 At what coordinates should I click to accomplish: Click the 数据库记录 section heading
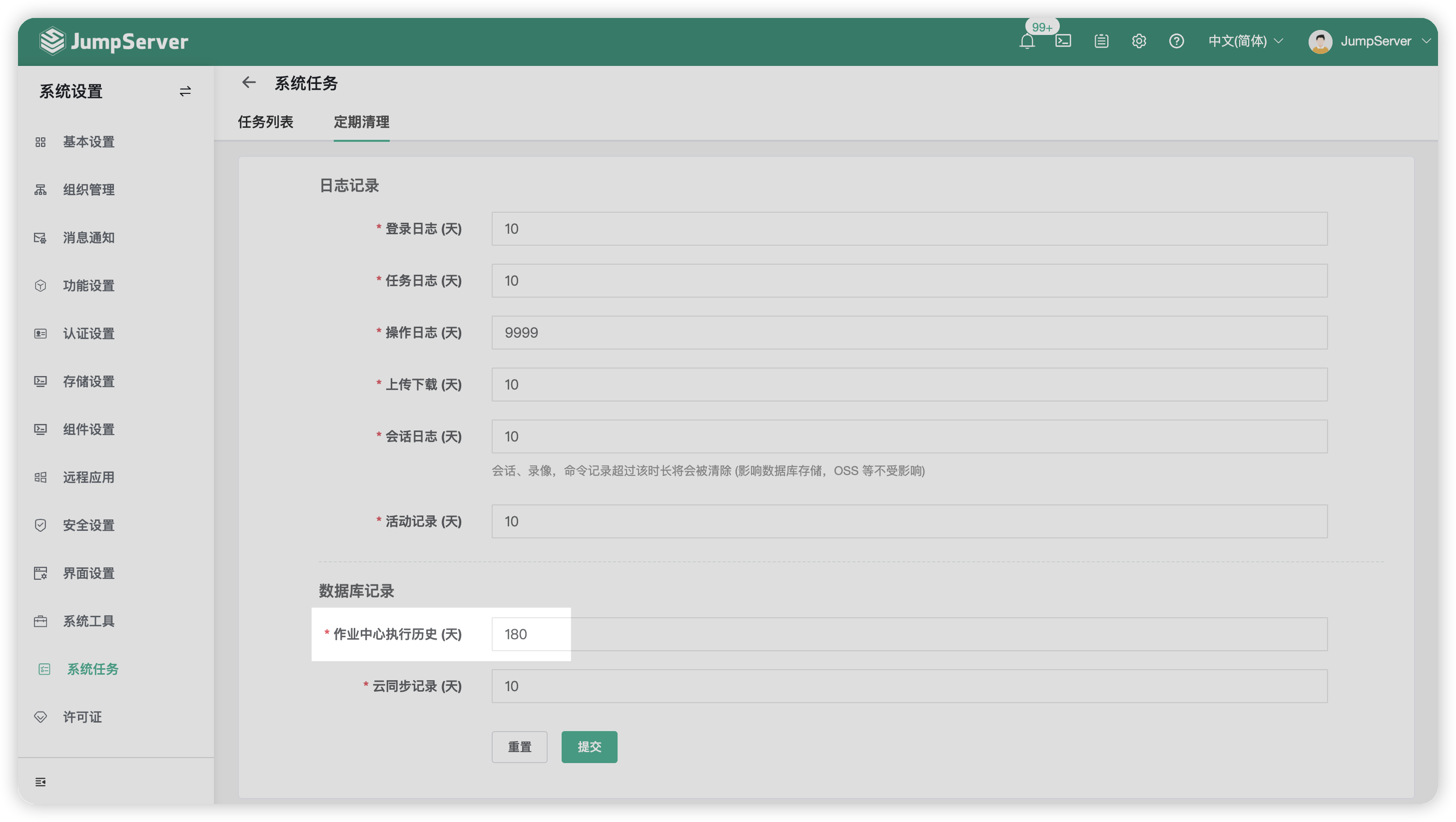(356, 591)
